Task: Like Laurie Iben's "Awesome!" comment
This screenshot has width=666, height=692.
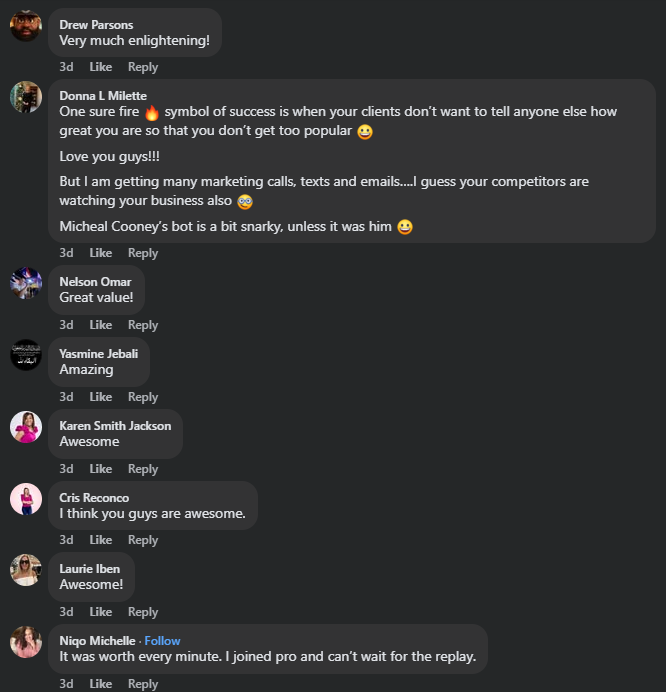Action: tap(101, 612)
